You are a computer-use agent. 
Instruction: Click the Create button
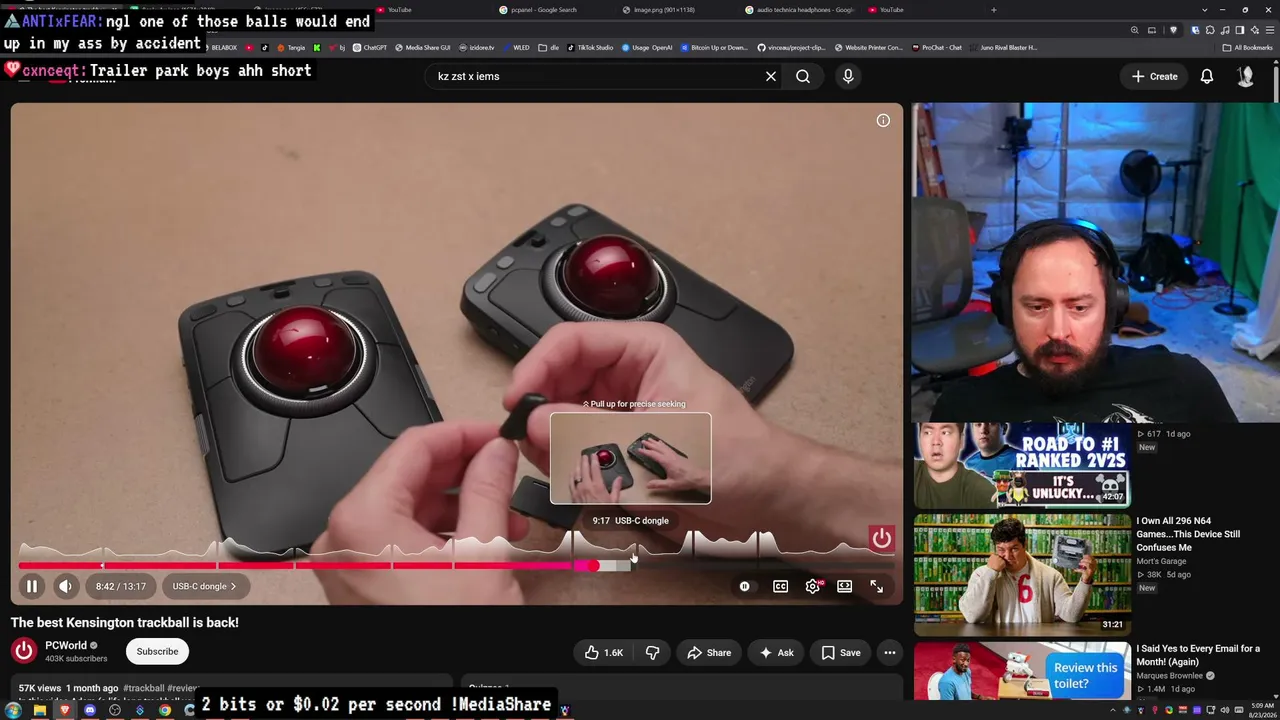click(x=1154, y=76)
